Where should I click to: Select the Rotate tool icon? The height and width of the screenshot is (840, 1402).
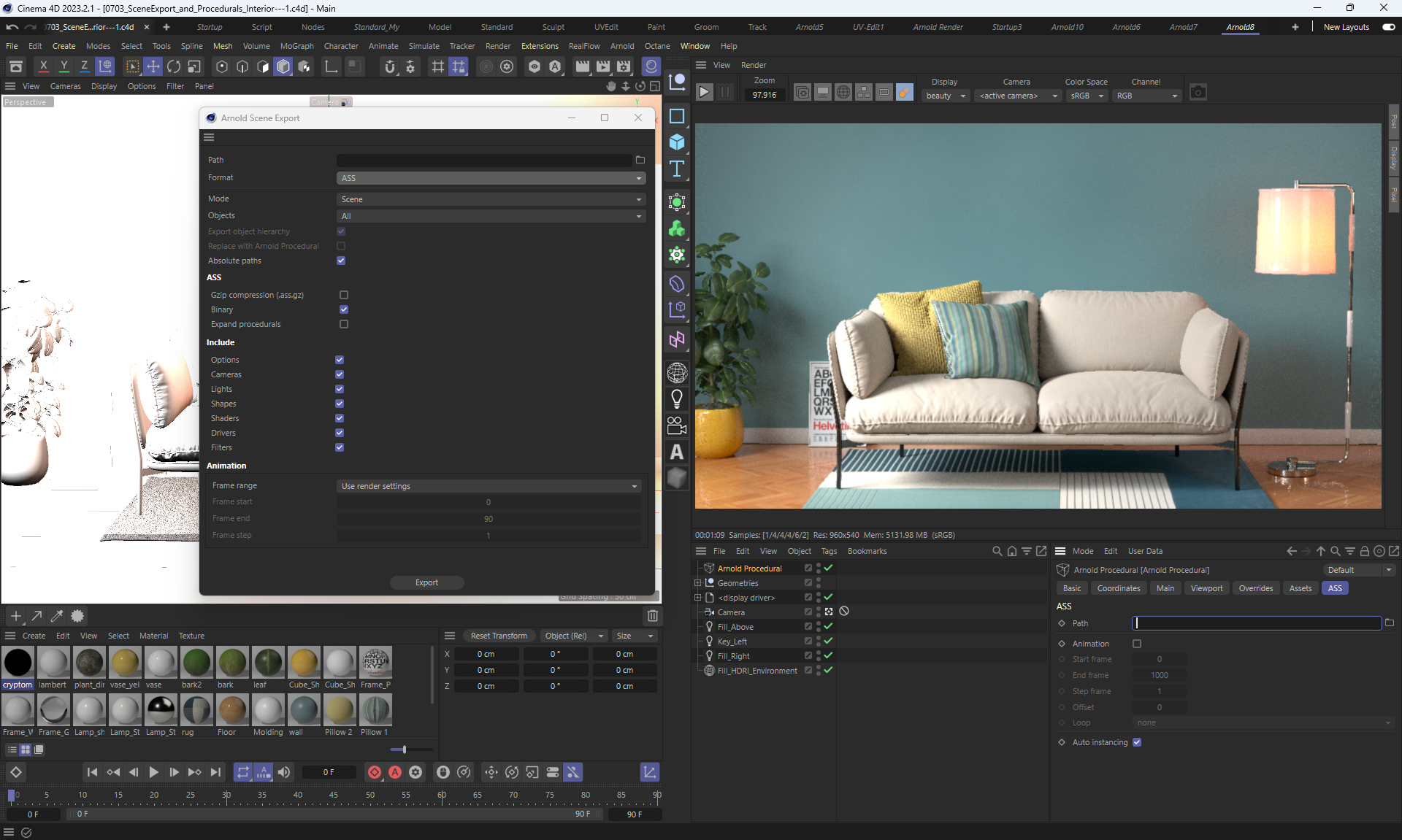pyautogui.click(x=174, y=66)
